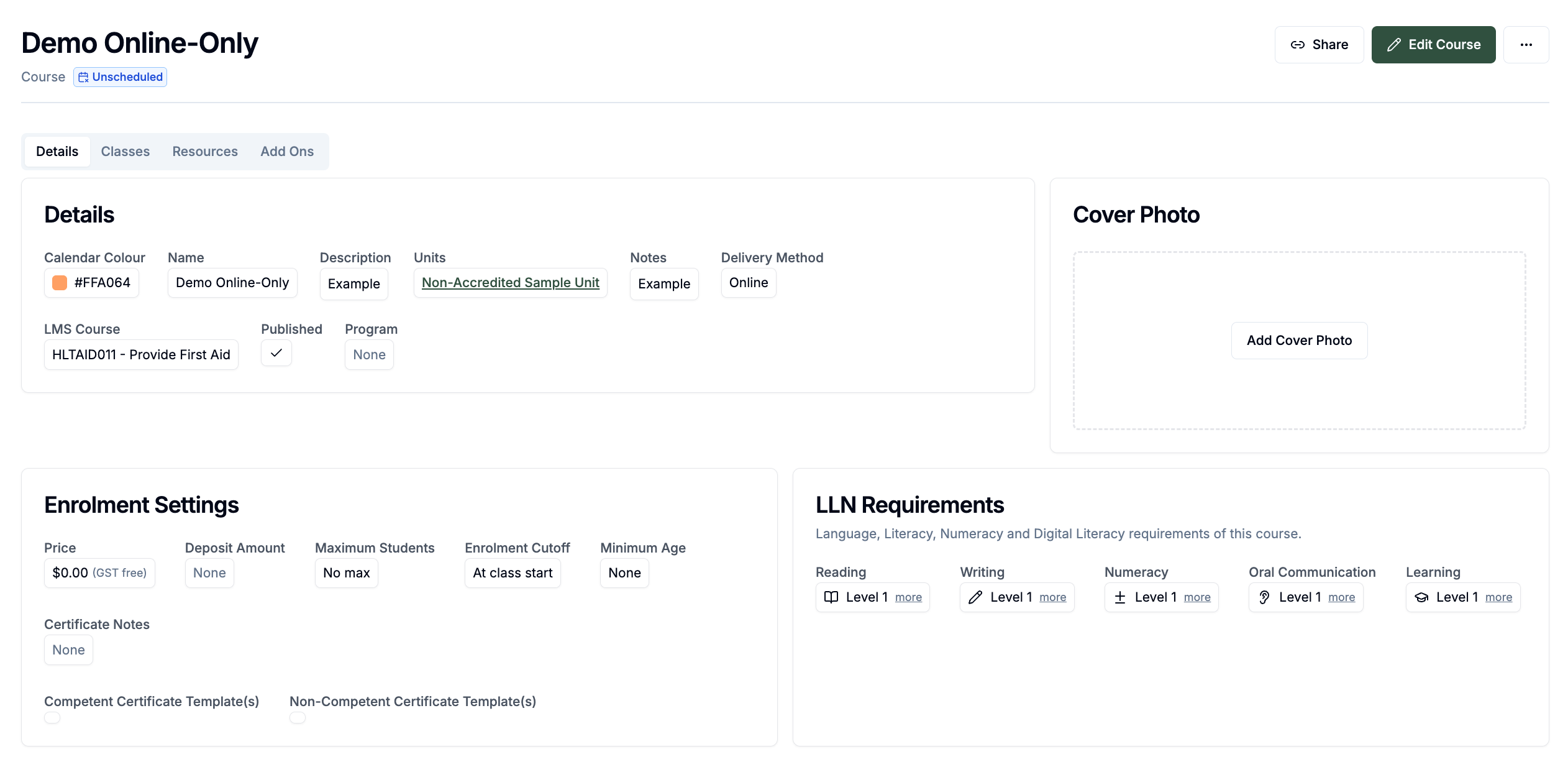Click the ear icon for Oral Communication
This screenshot has width=1568, height=767.
coord(1264,597)
